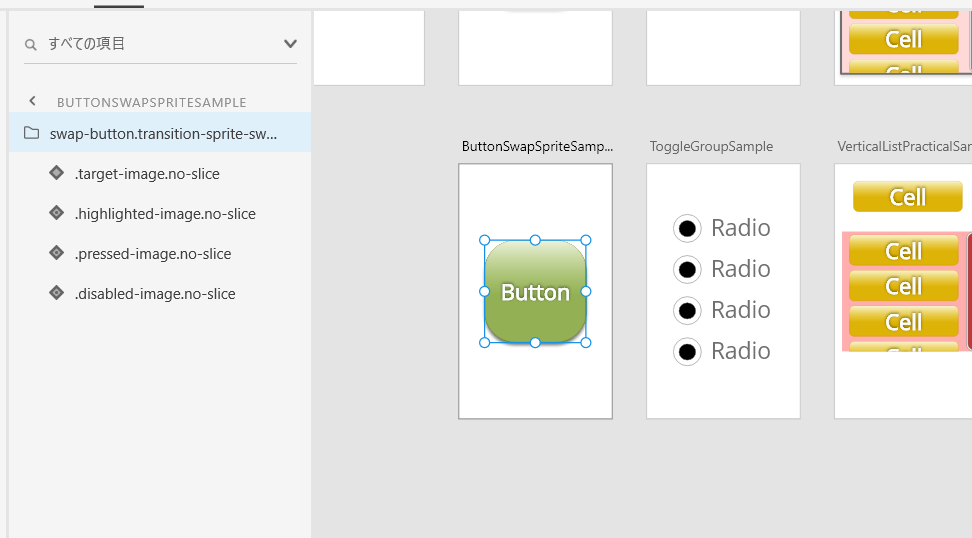Open the すべての項目 filter dropdown arrow

point(290,44)
